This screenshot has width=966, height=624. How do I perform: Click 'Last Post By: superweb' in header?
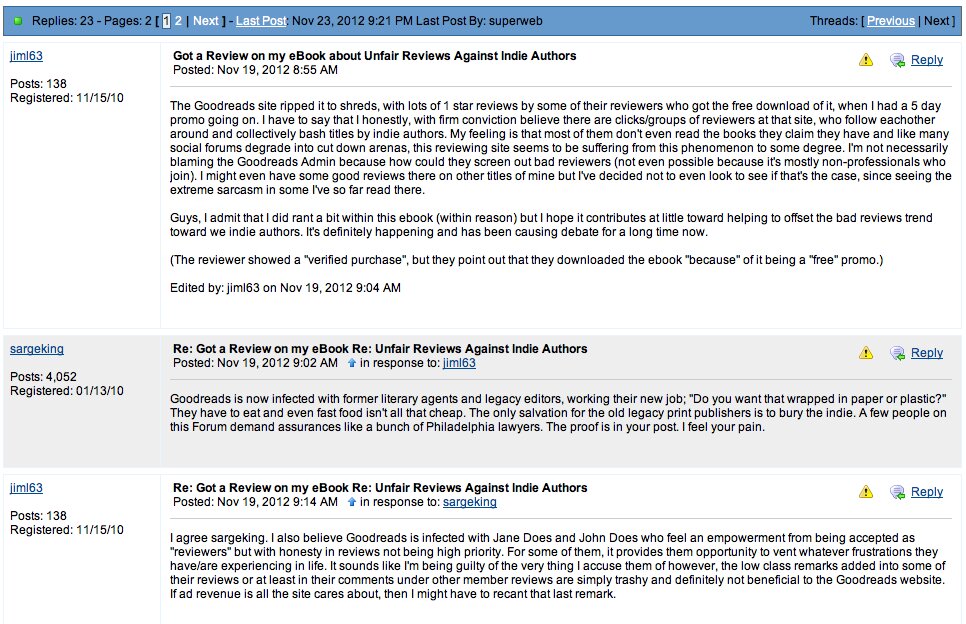pyautogui.click(x=479, y=21)
